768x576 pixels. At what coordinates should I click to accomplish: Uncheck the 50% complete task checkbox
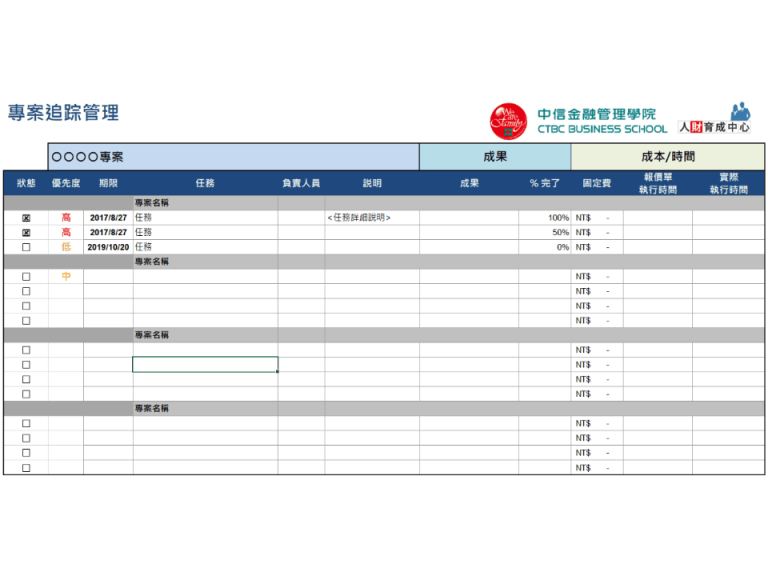coord(26,232)
